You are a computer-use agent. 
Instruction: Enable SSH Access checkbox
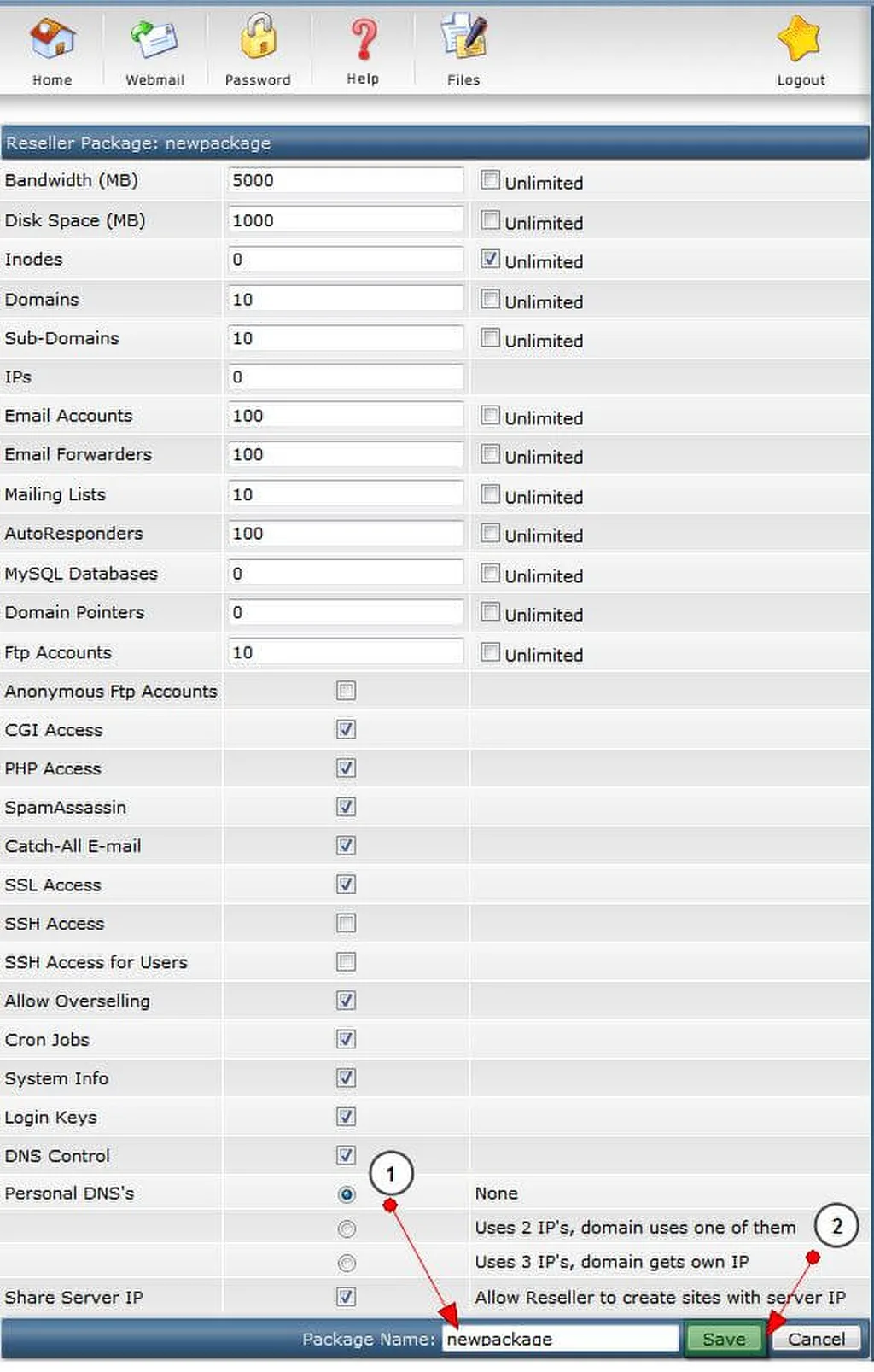tap(346, 923)
